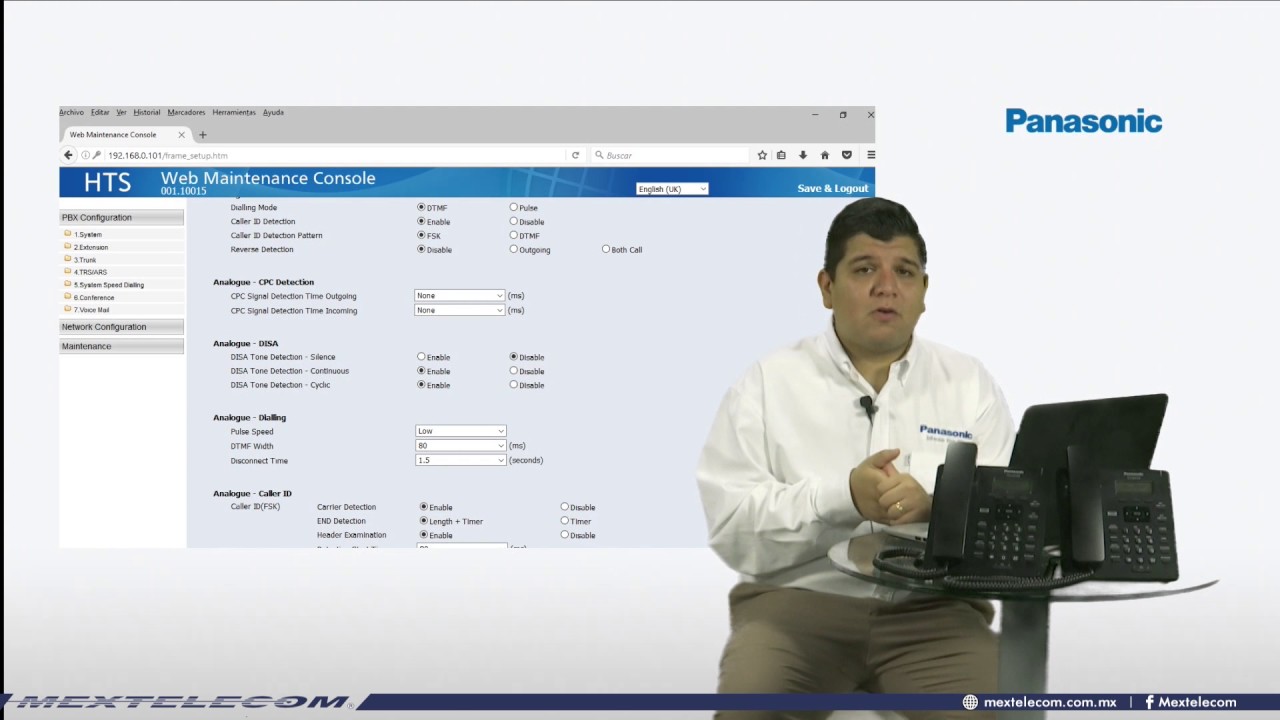This screenshot has width=1280, height=720.
Task: Click the 6.Conference folder icon
Action: (68, 296)
